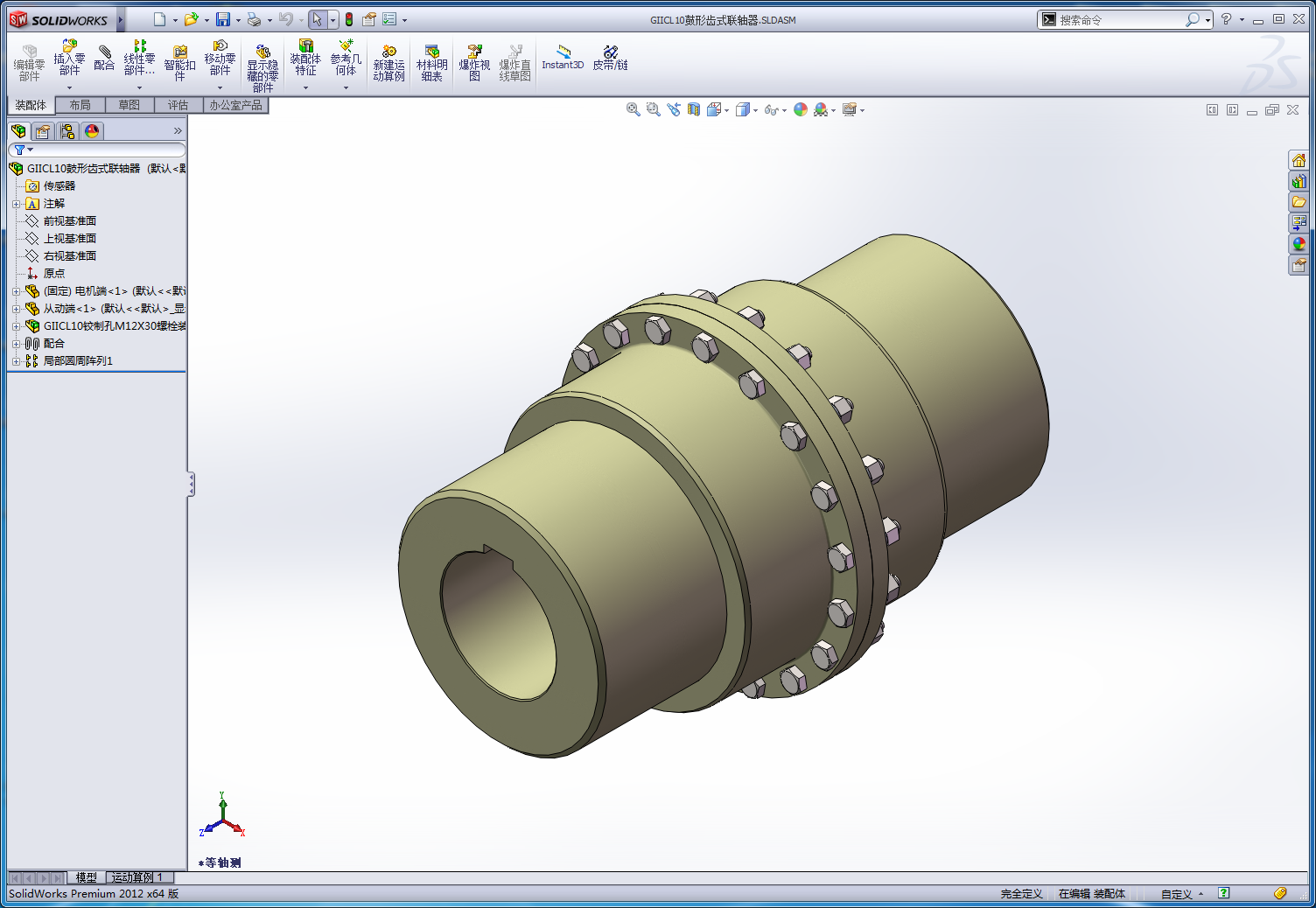
Task: Save the assembly with the floppy icon
Action: (x=223, y=19)
